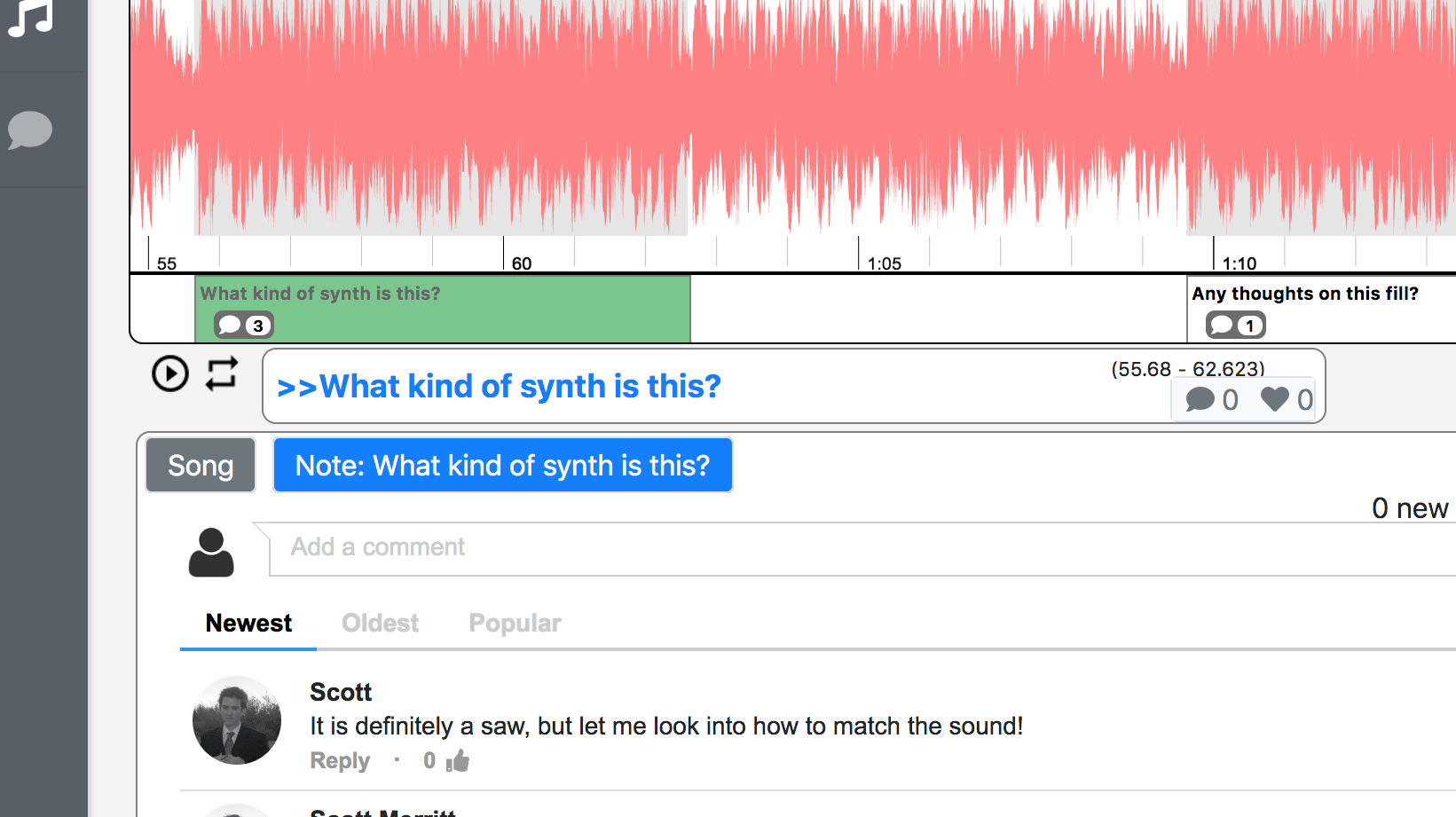This screenshot has width=1456, height=817.
Task: Open comments via sidebar speech bubble icon
Action: [x=30, y=130]
